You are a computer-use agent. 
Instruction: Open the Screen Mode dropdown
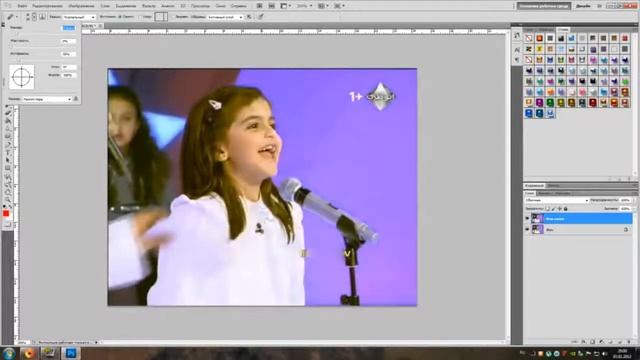339,6
